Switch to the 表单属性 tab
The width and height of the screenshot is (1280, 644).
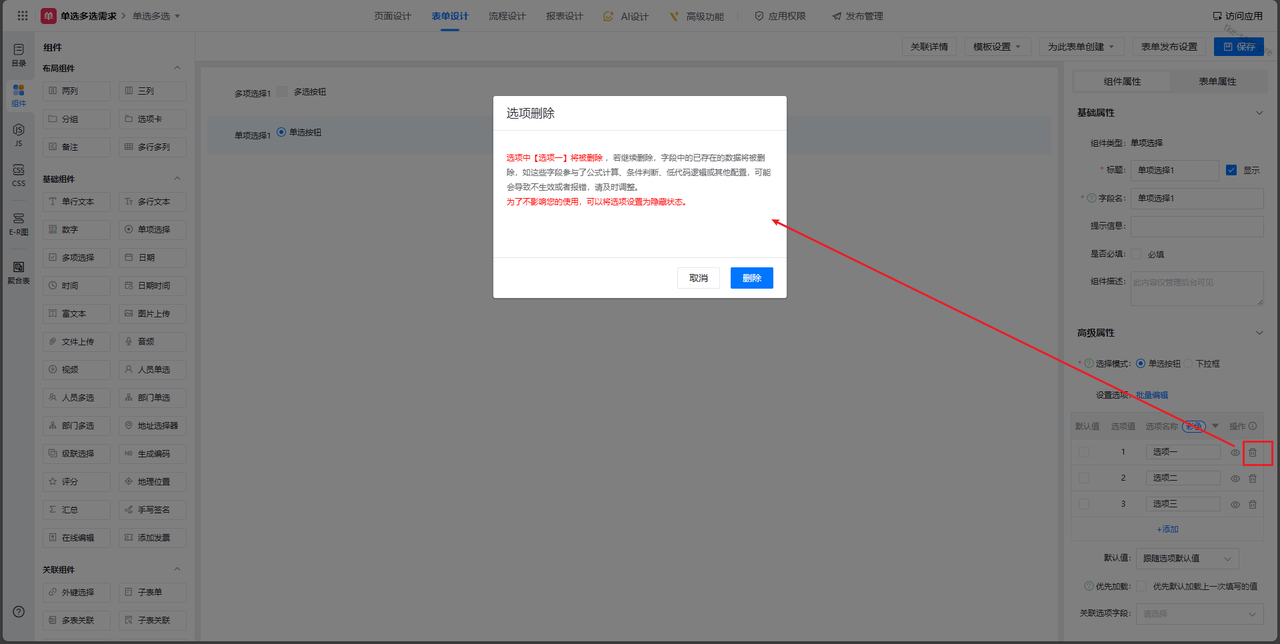point(1217,81)
